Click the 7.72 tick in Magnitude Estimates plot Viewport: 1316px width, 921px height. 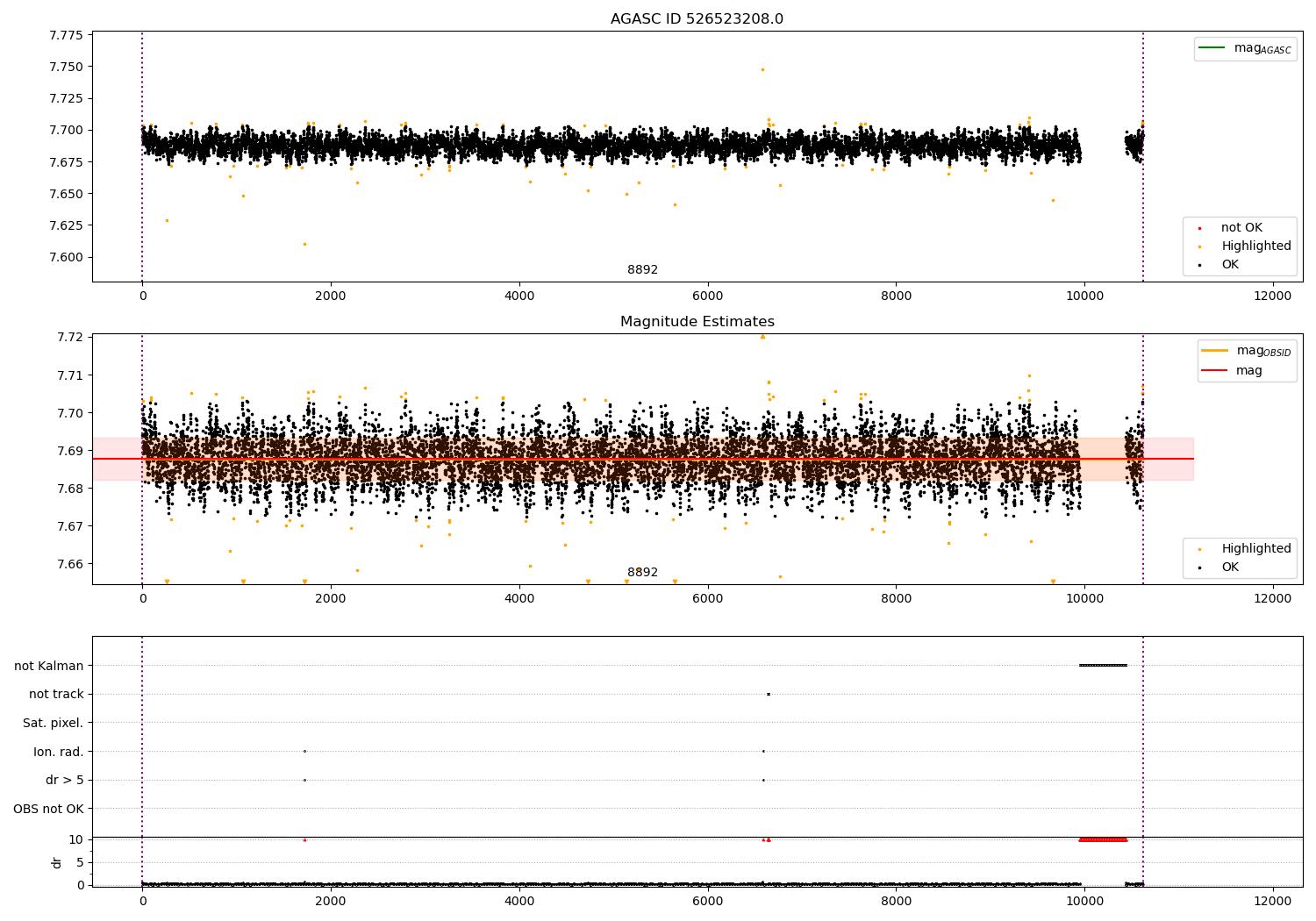(x=69, y=338)
